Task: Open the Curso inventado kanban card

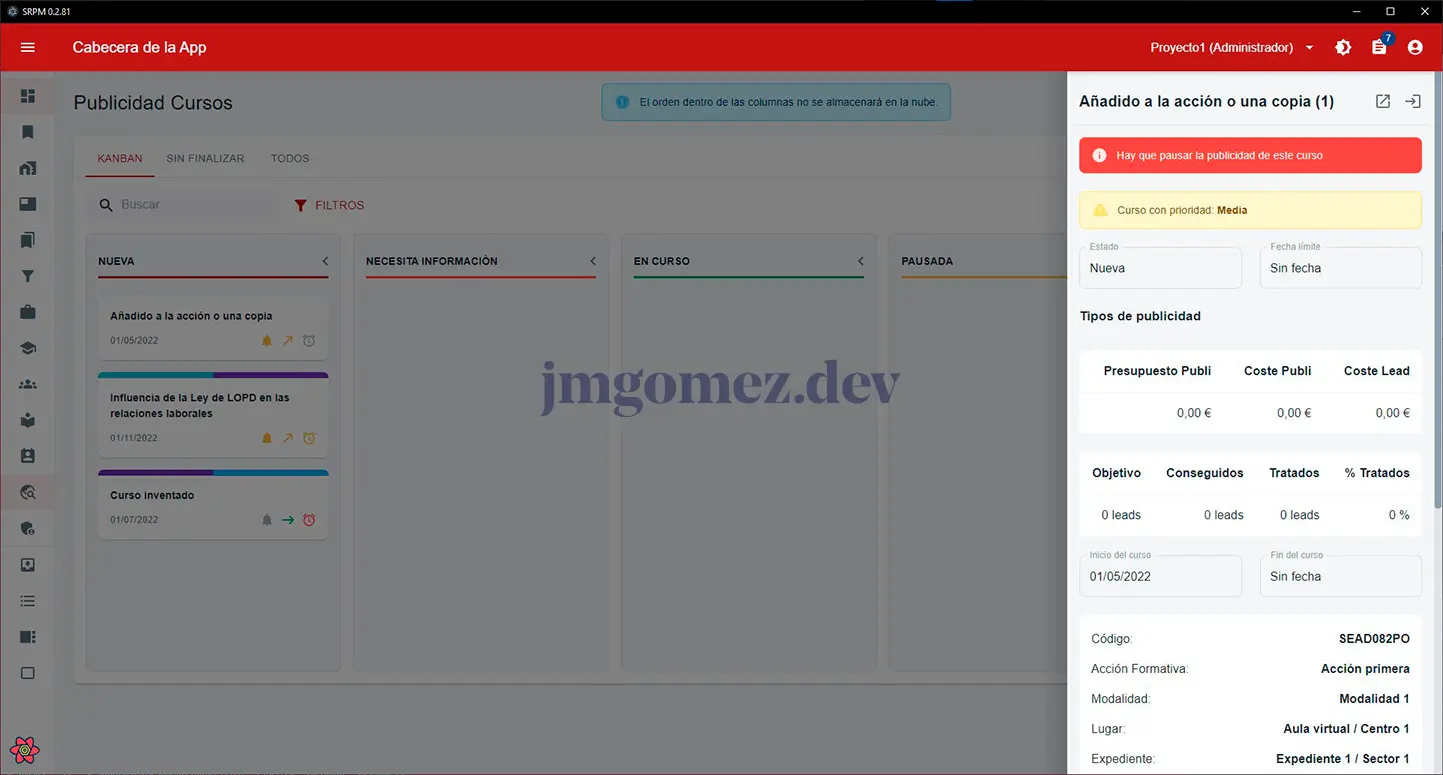Action: coord(180,496)
